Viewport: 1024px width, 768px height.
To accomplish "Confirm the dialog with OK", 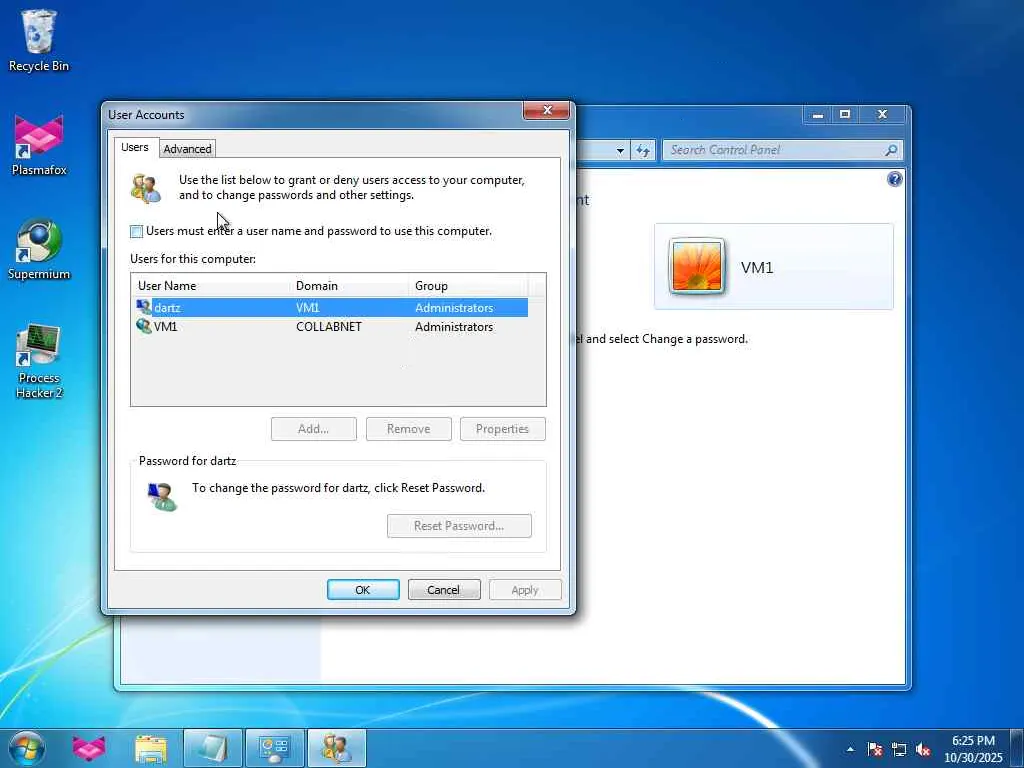I will pyautogui.click(x=363, y=590).
